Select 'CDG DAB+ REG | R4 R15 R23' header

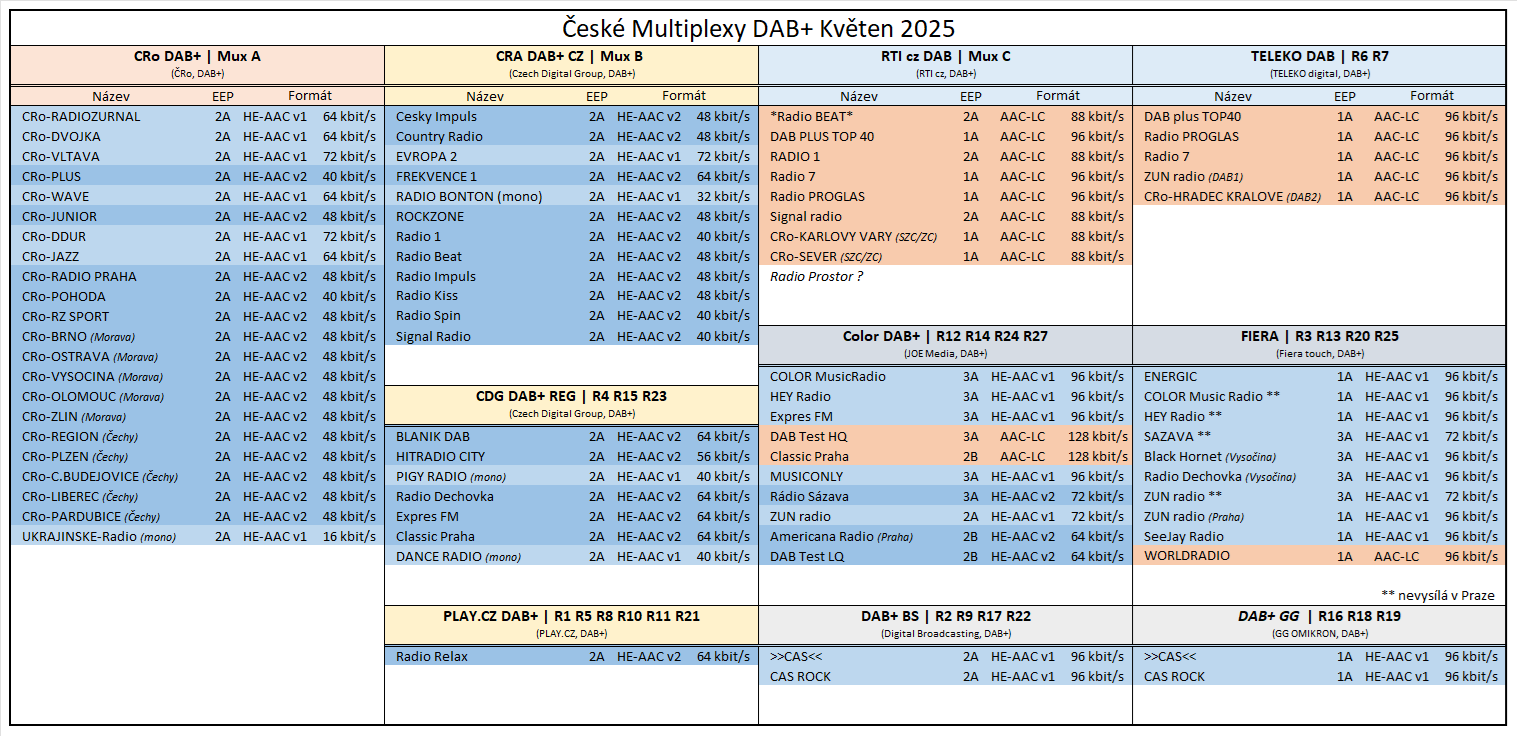click(571, 396)
